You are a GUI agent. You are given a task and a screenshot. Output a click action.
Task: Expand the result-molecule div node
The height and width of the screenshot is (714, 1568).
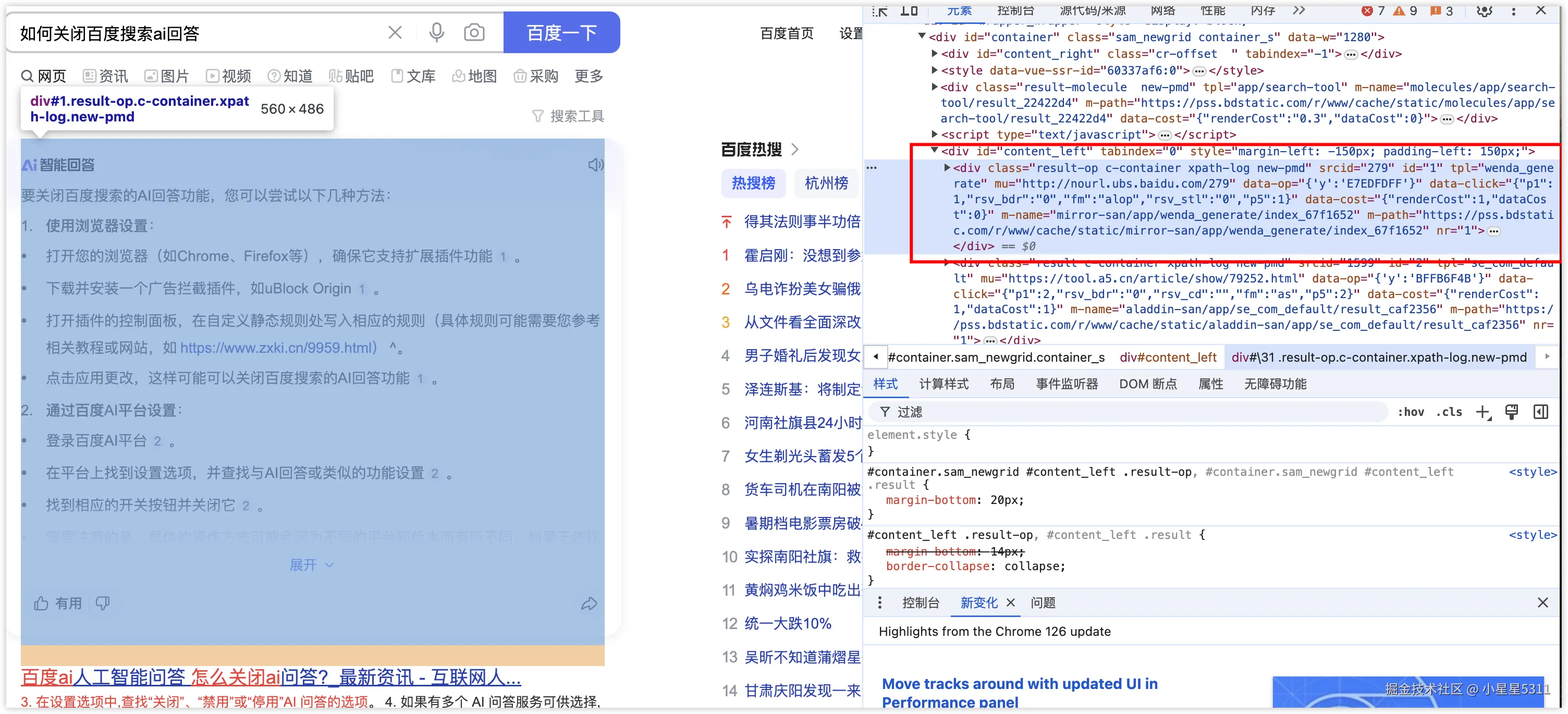934,87
